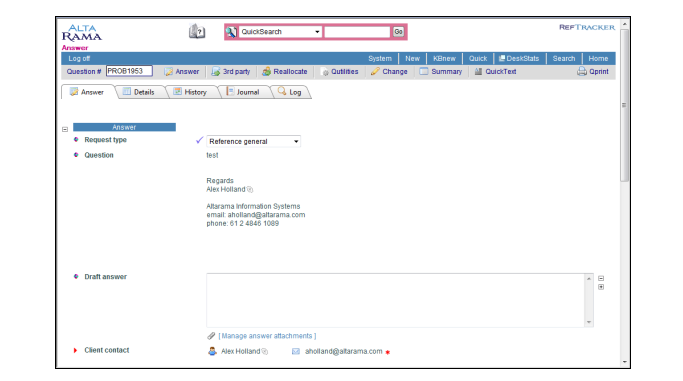
Task: Click the QuickSearch magnifier icon
Action: pos(231,32)
